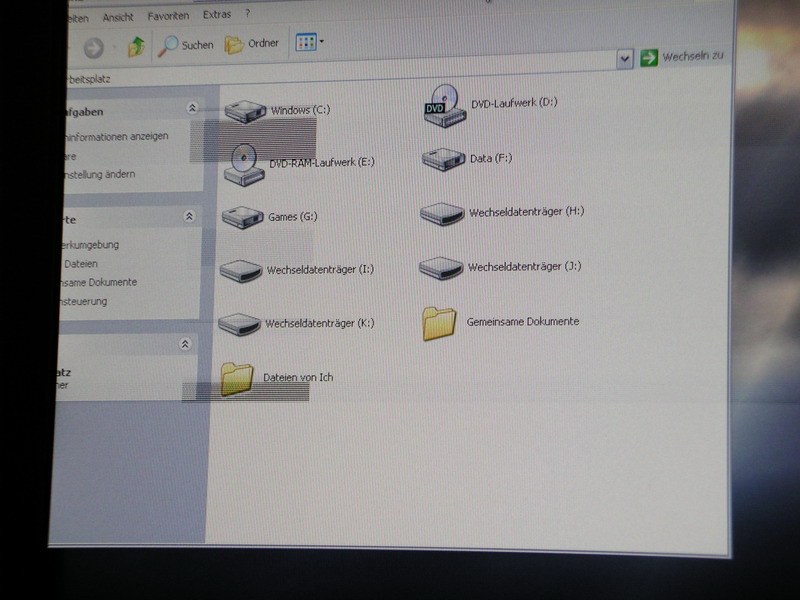Open the Gemeinsame Dokumente folder

[x=439, y=323]
